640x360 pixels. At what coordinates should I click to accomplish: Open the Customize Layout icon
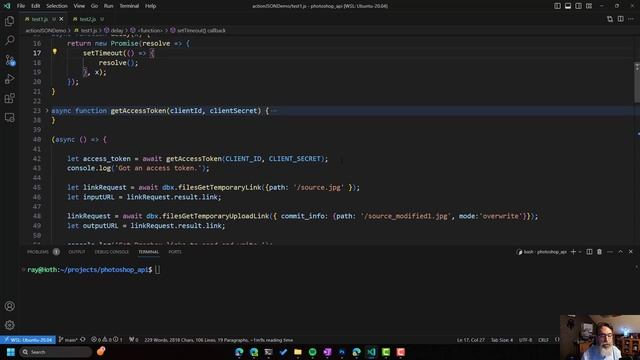589,6
